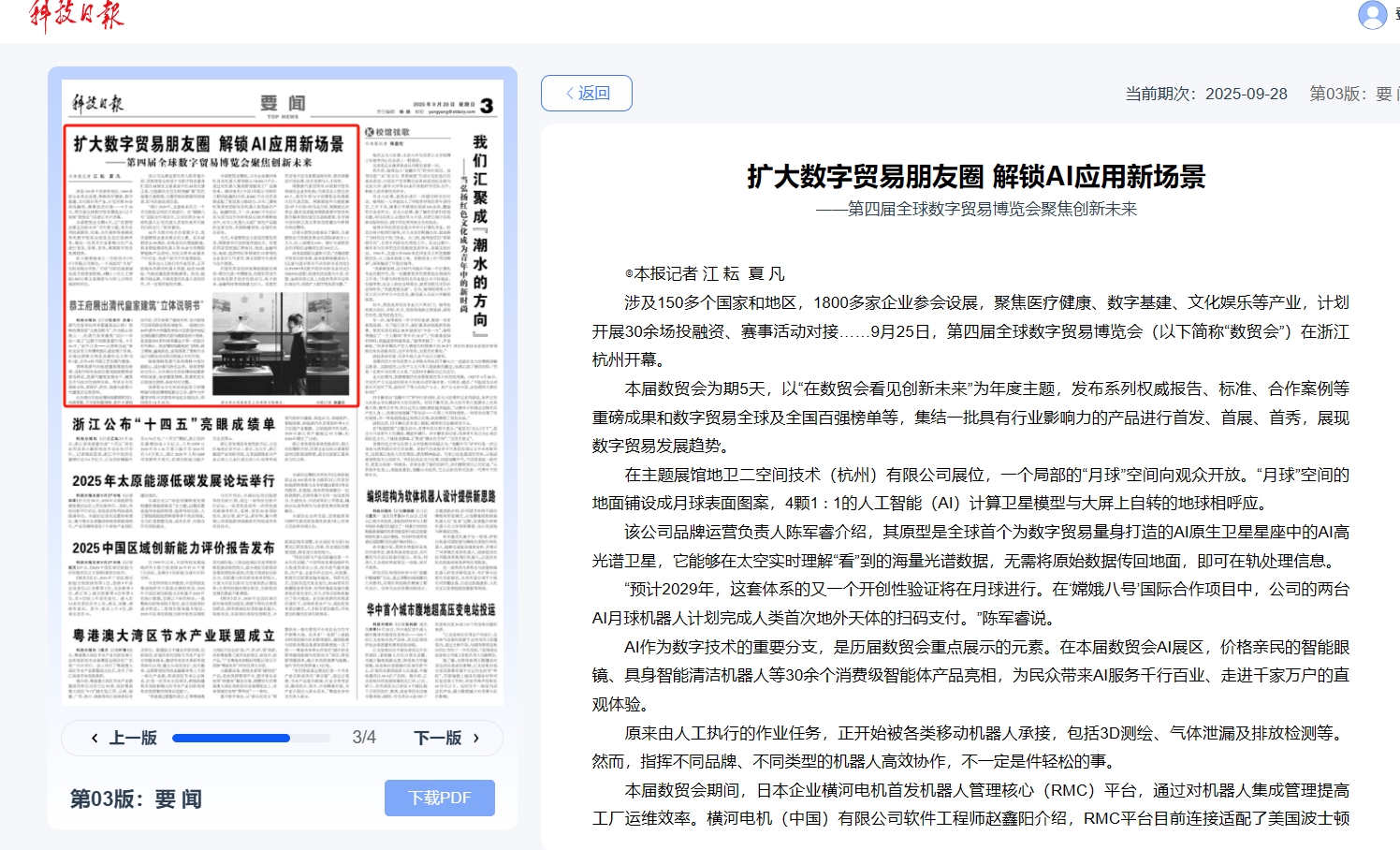
Task: Click the left chevron for previous page
Action: [x=95, y=739]
